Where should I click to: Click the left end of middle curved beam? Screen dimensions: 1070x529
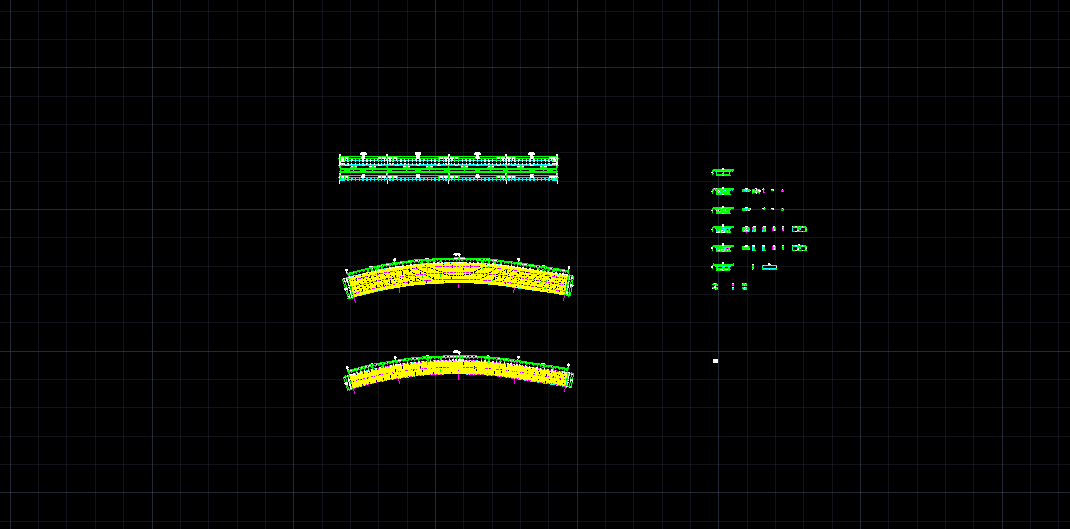pos(349,285)
